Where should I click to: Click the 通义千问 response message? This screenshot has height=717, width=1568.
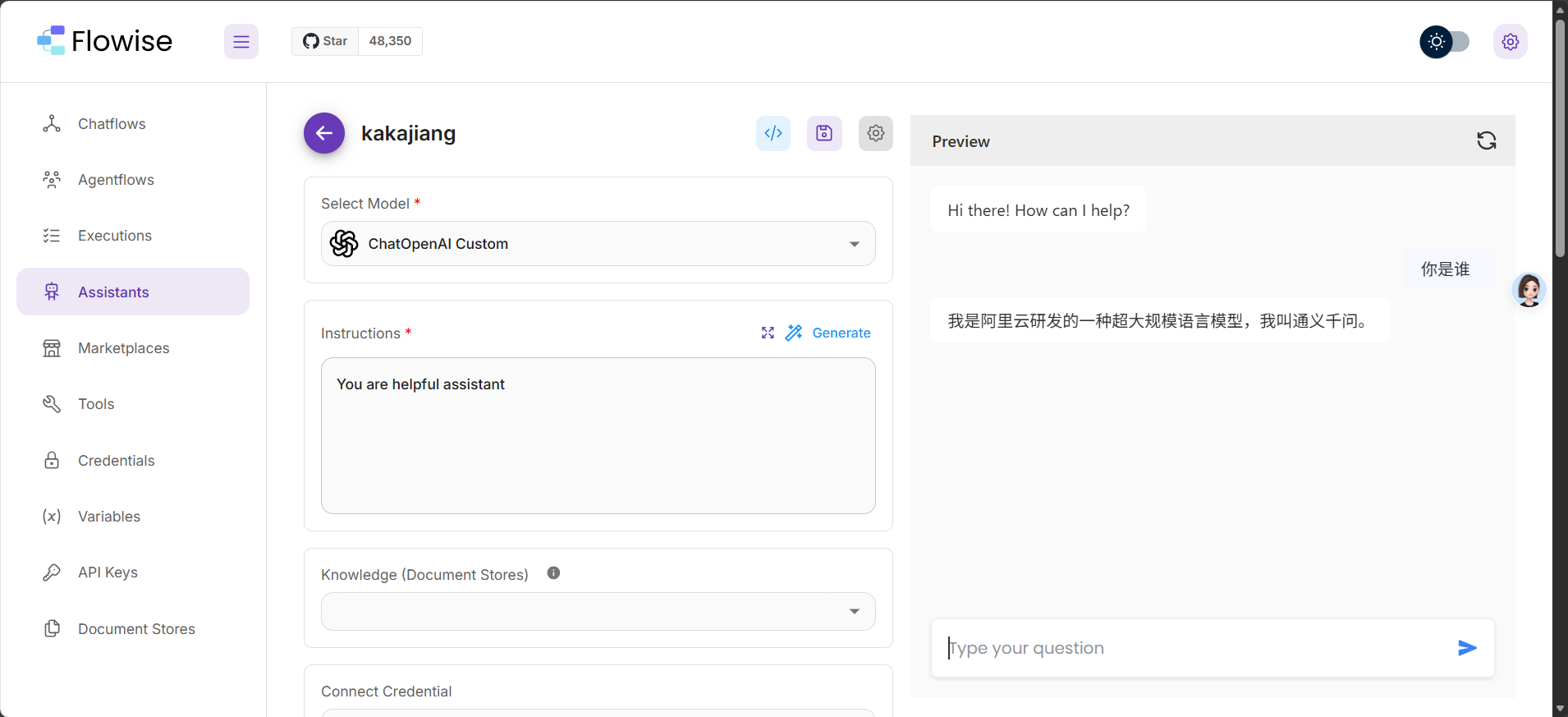click(1161, 320)
